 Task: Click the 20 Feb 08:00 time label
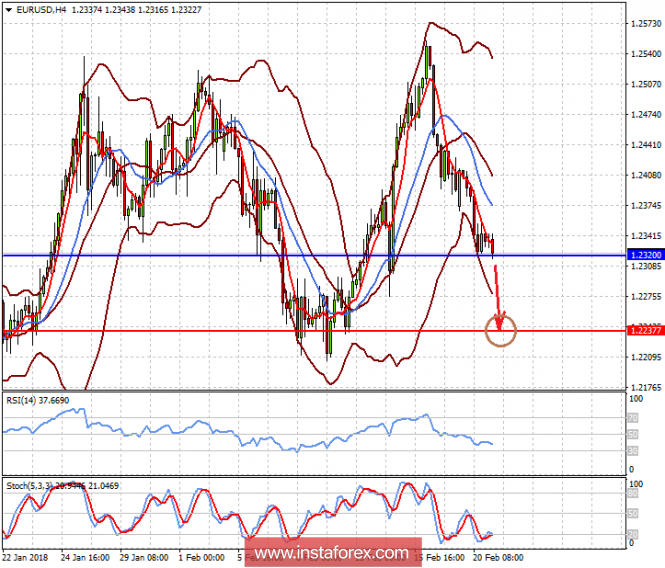pyautogui.click(x=498, y=557)
